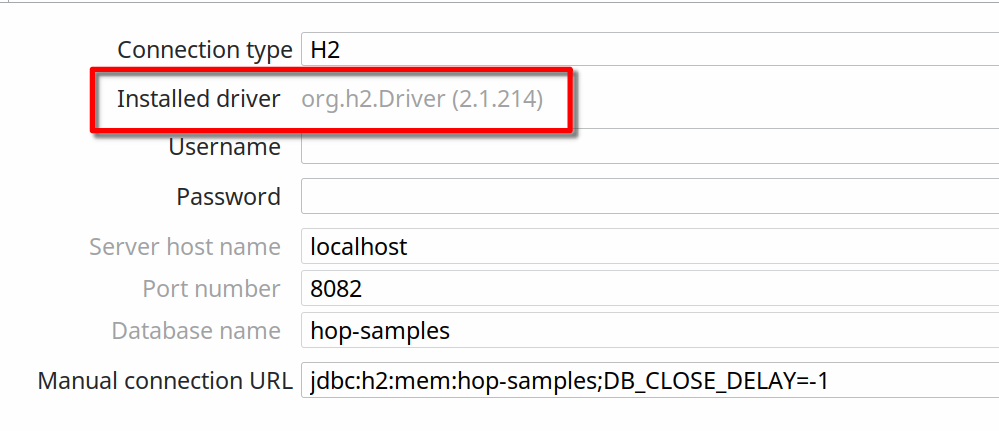Click the Database name field
Viewport: 999px width, 431px height.
click(650, 331)
